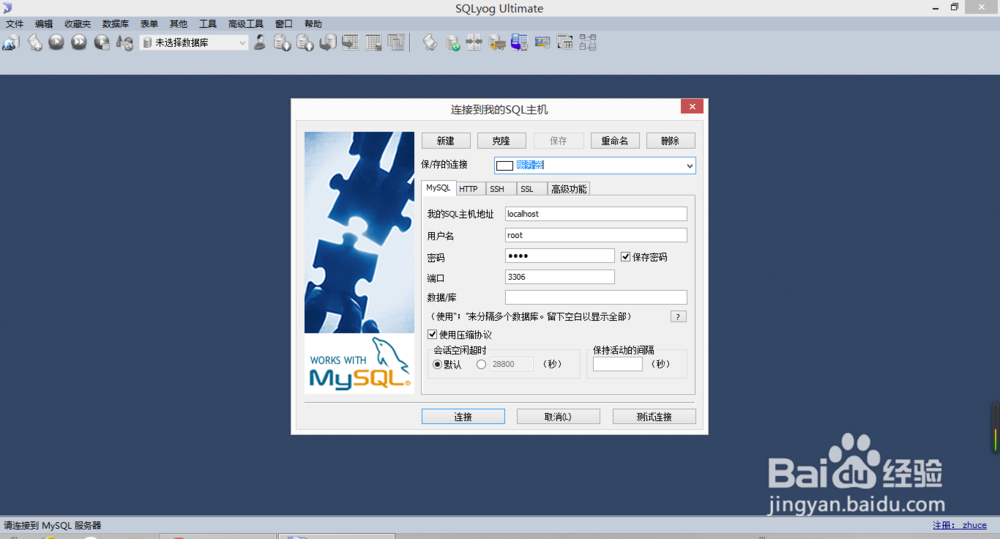Image resolution: width=1000 pixels, height=539 pixels.
Task: Click the create table toolbar icon
Action: tap(350, 43)
